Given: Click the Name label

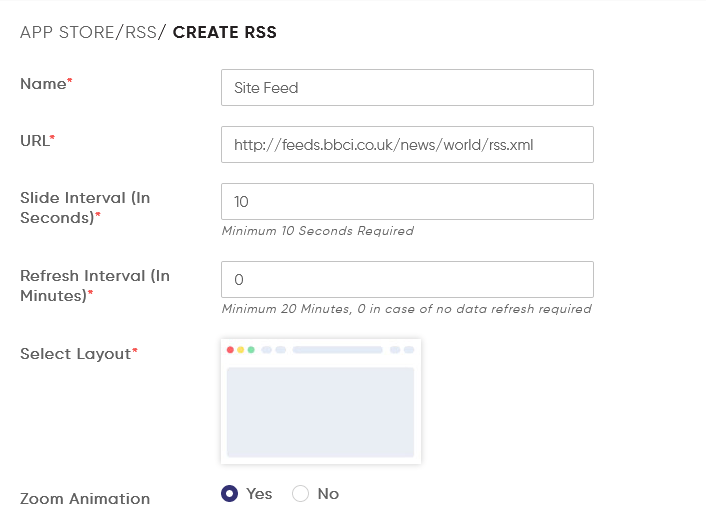Looking at the screenshot, I should 43,84.
